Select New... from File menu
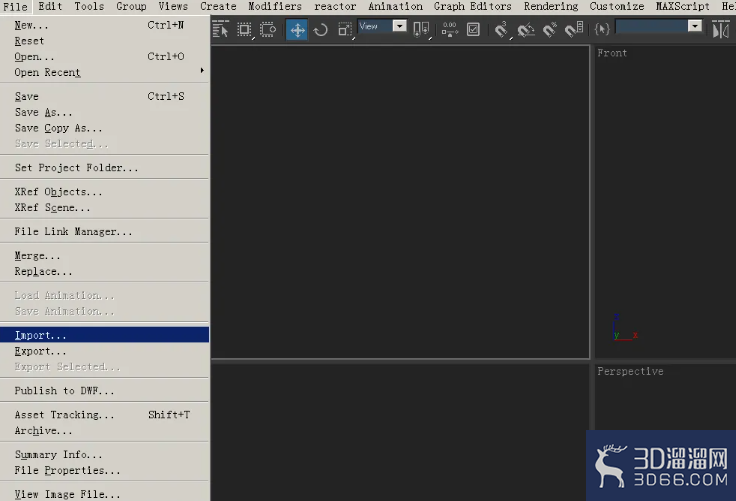The height and width of the screenshot is (501, 736). [x=105, y=25]
